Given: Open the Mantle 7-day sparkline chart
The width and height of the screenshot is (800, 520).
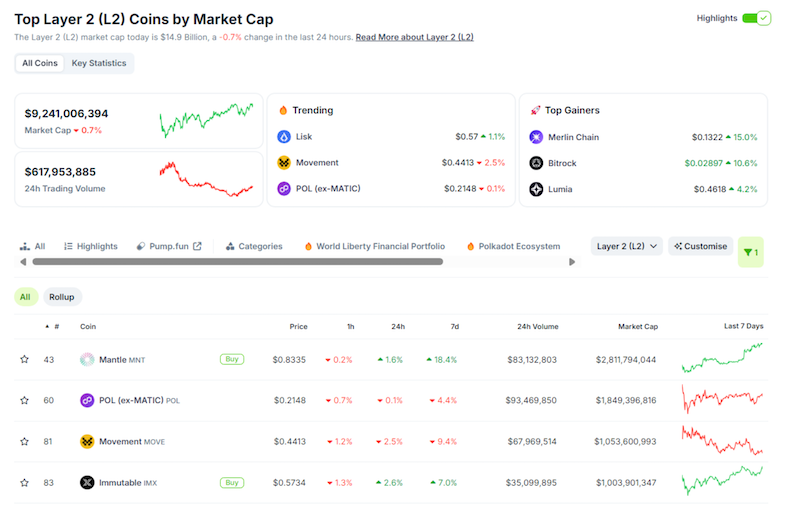Looking at the screenshot, I should pos(722,357).
